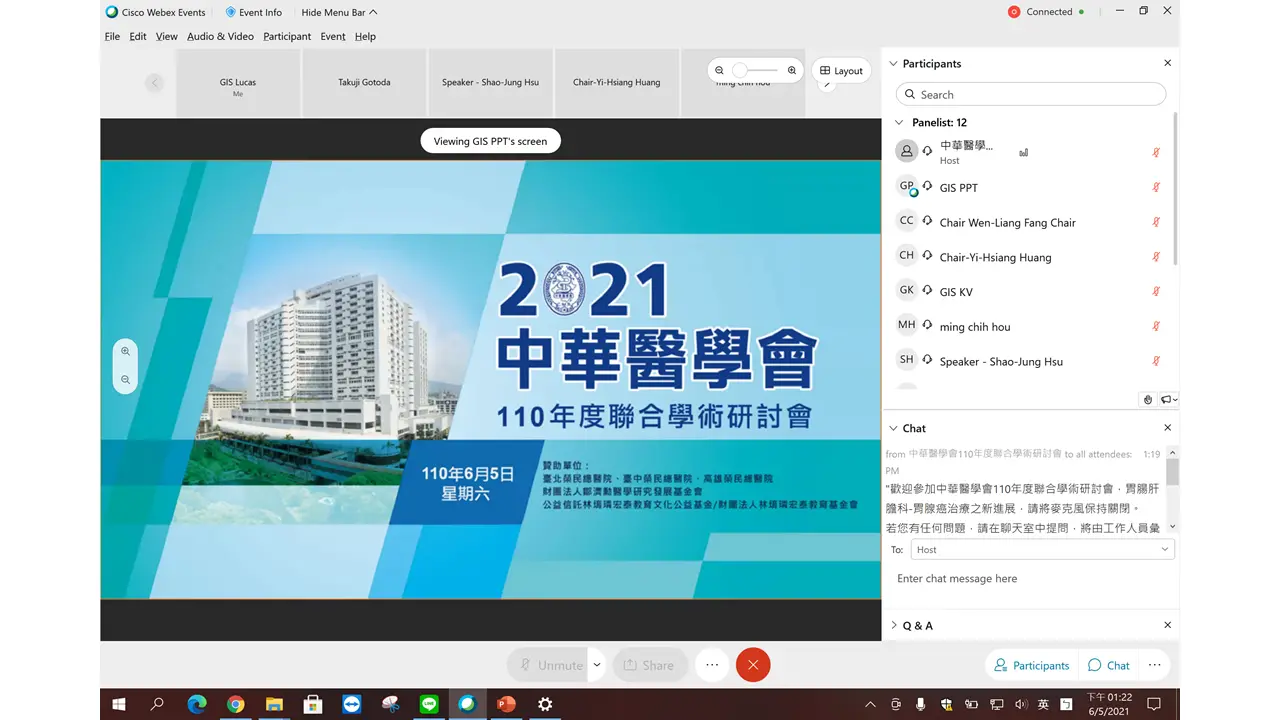
Task: Click the red leave event button
Action: (753, 665)
